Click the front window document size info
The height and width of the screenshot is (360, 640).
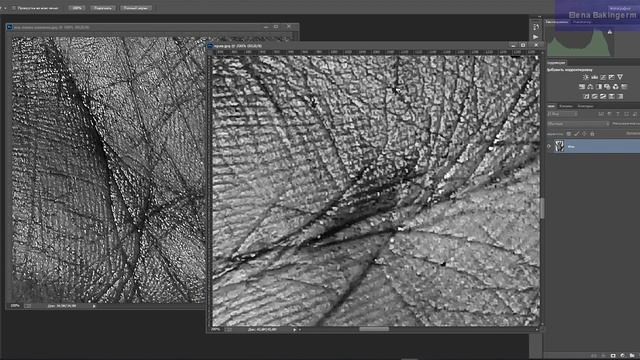pos(262,329)
